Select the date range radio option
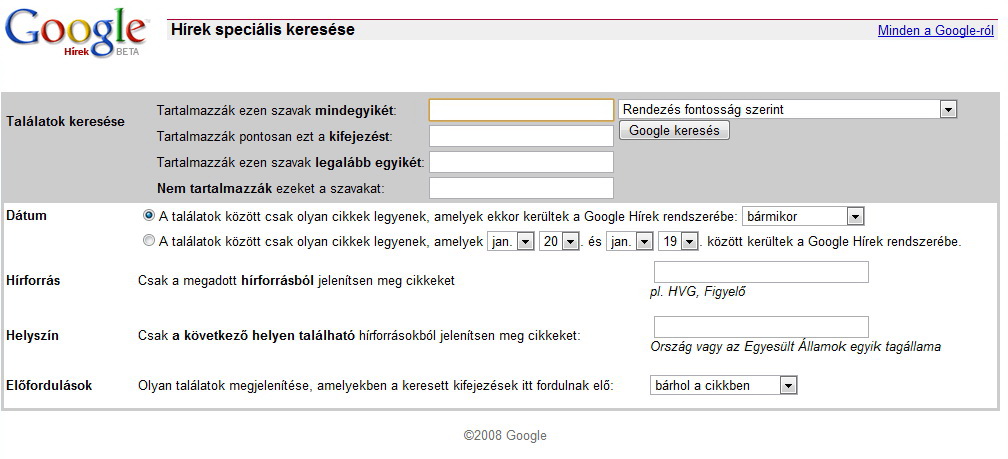 click(149, 241)
